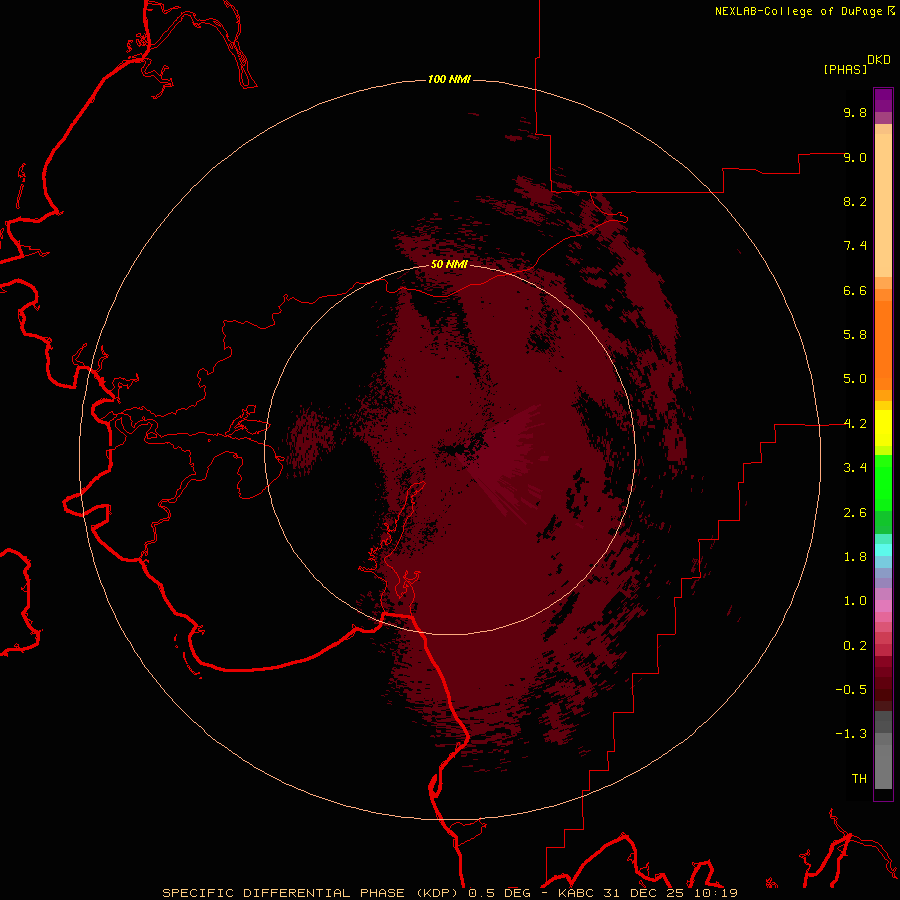Click the 5.8 color scale value

pos(855,335)
